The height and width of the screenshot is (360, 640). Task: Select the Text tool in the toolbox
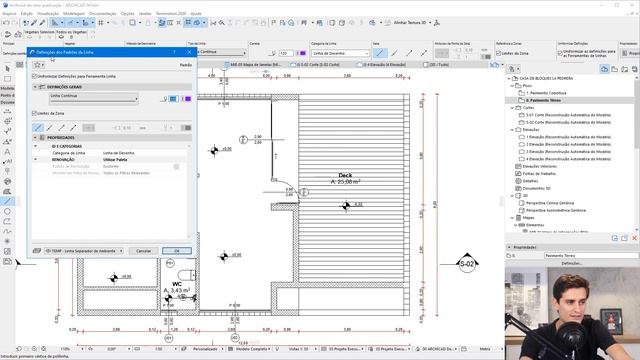(7, 151)
